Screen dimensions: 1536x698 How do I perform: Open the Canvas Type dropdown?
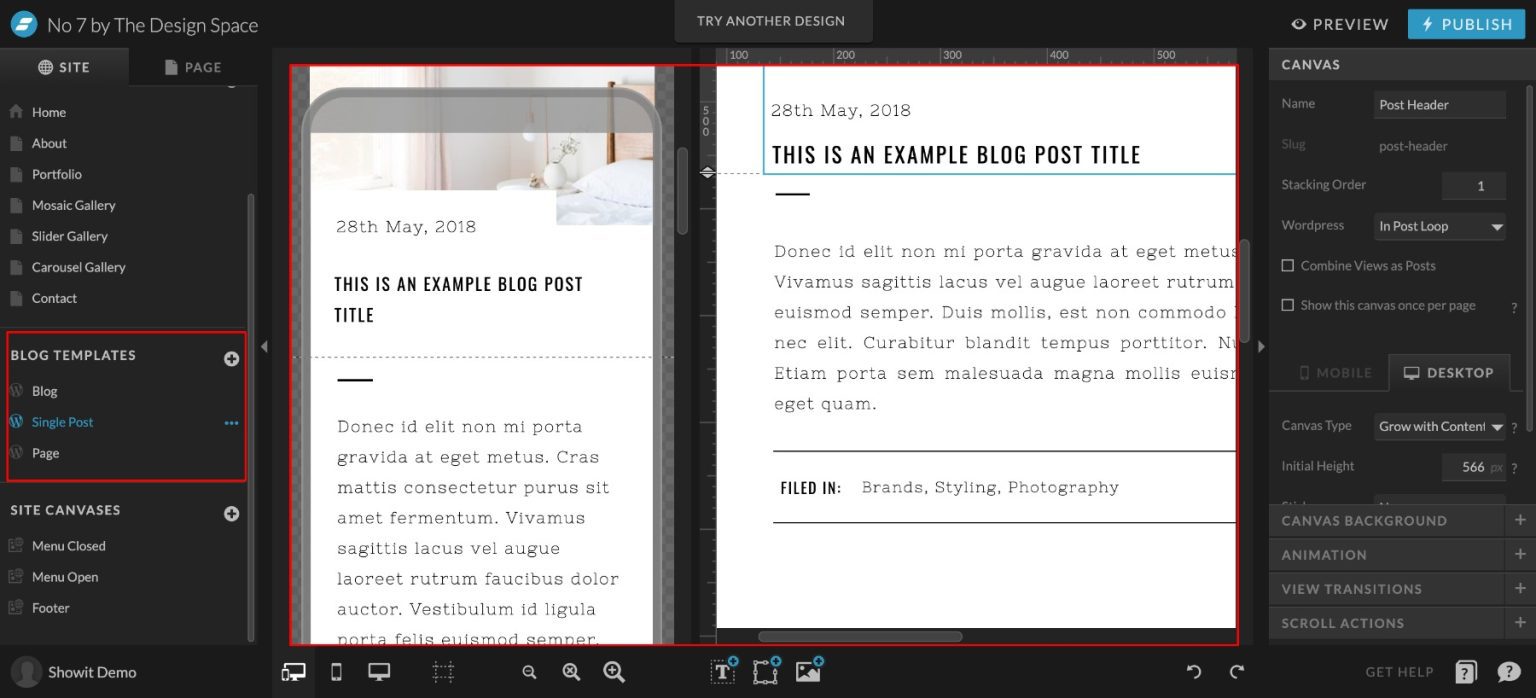pos(1439,427)
